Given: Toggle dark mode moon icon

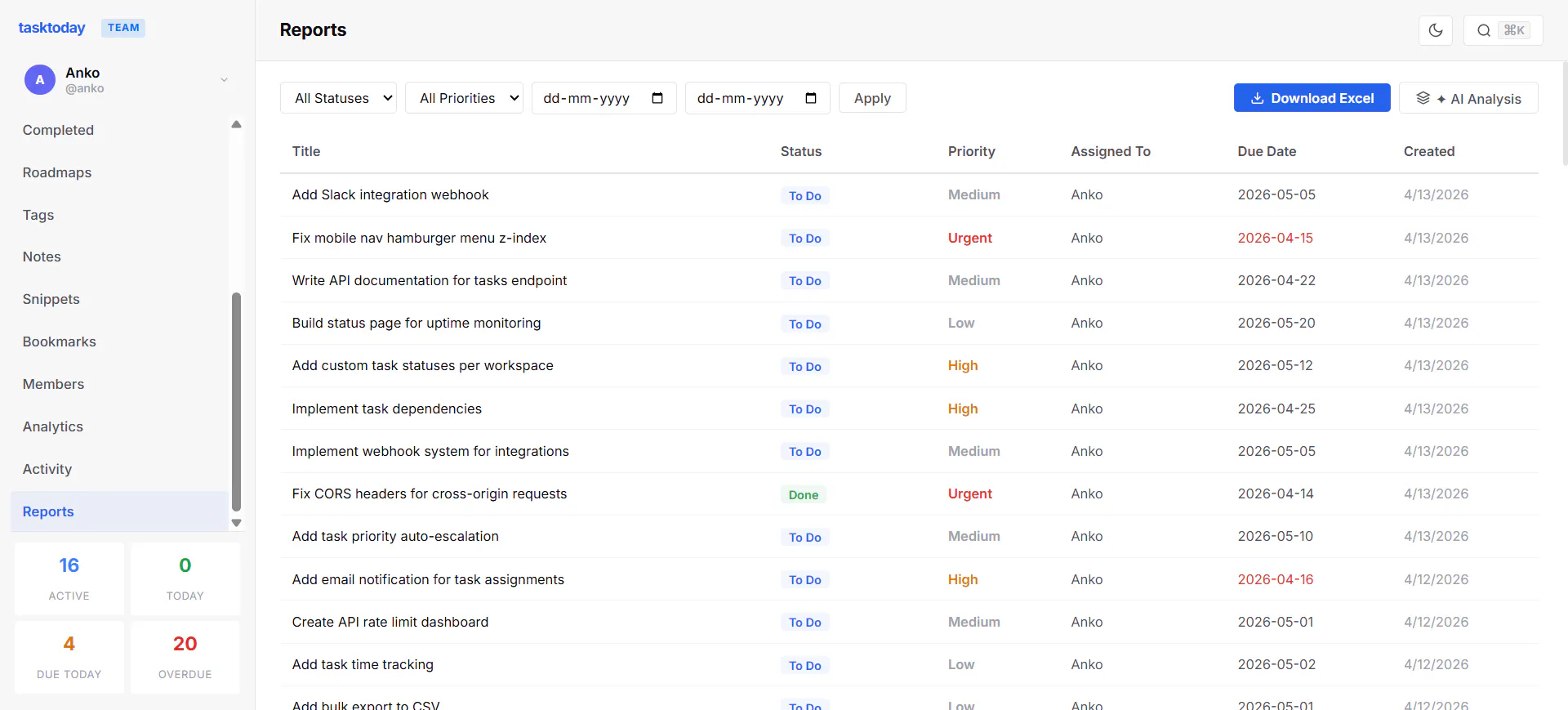Looking at the screenshot, I should pyautogui.click(x=1435, y=30).
